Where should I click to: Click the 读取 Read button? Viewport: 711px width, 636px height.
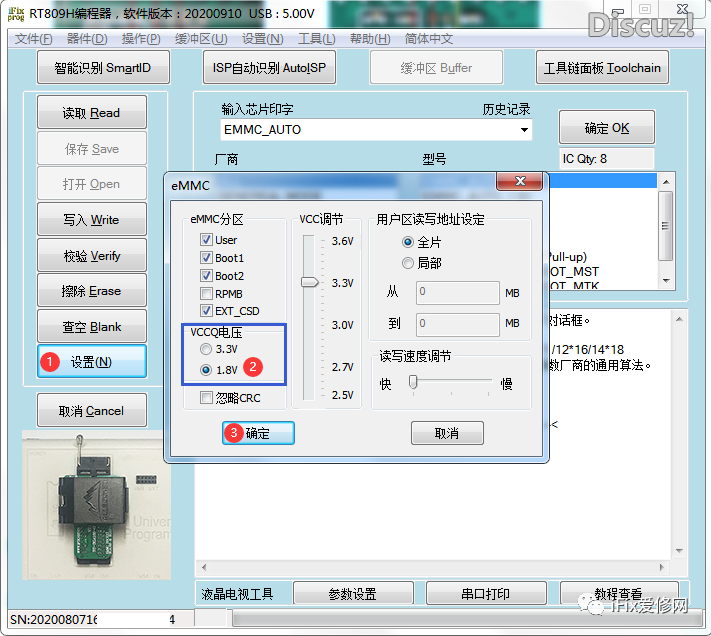pyautogui.click(x=92, y=113)
